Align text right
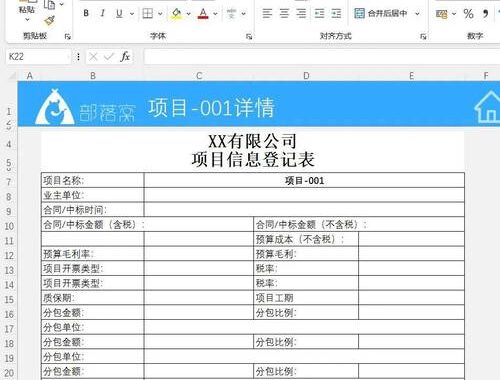The width and height of the screenshot is (500, 380). pyautogui.click(x=301, y=13)
